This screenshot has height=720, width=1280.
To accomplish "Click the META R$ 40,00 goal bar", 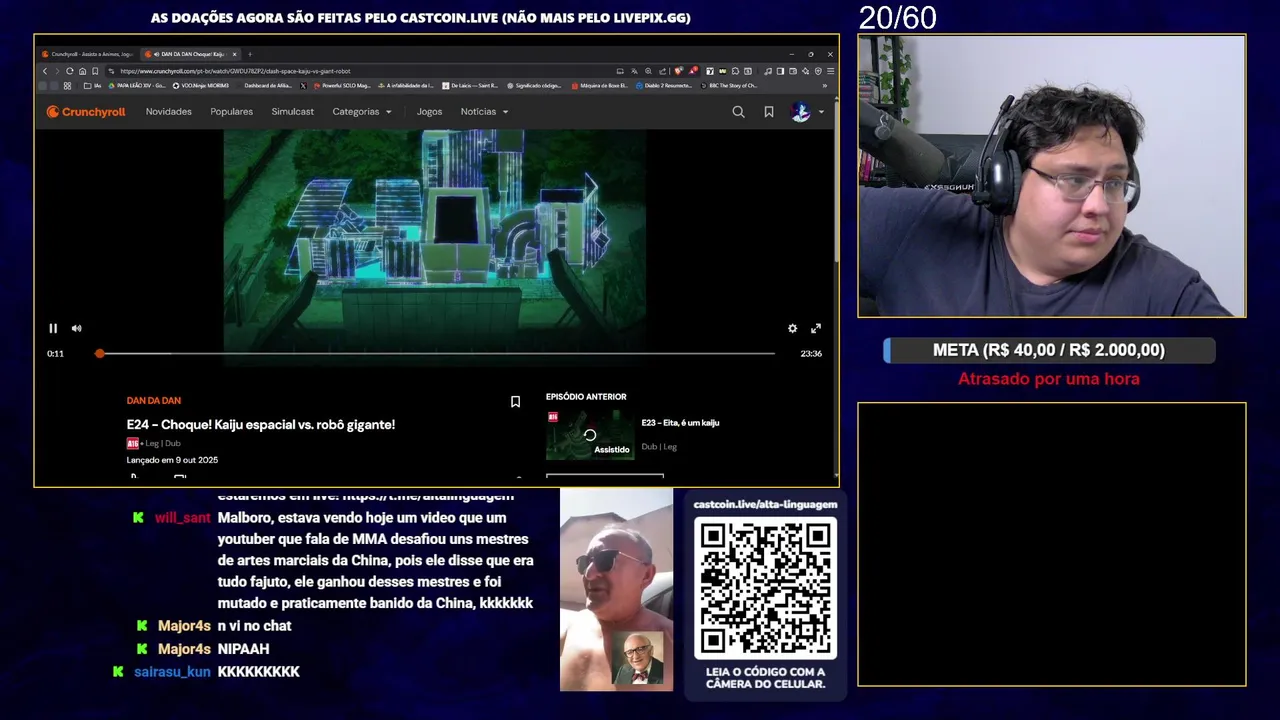I will [1049, 350].
